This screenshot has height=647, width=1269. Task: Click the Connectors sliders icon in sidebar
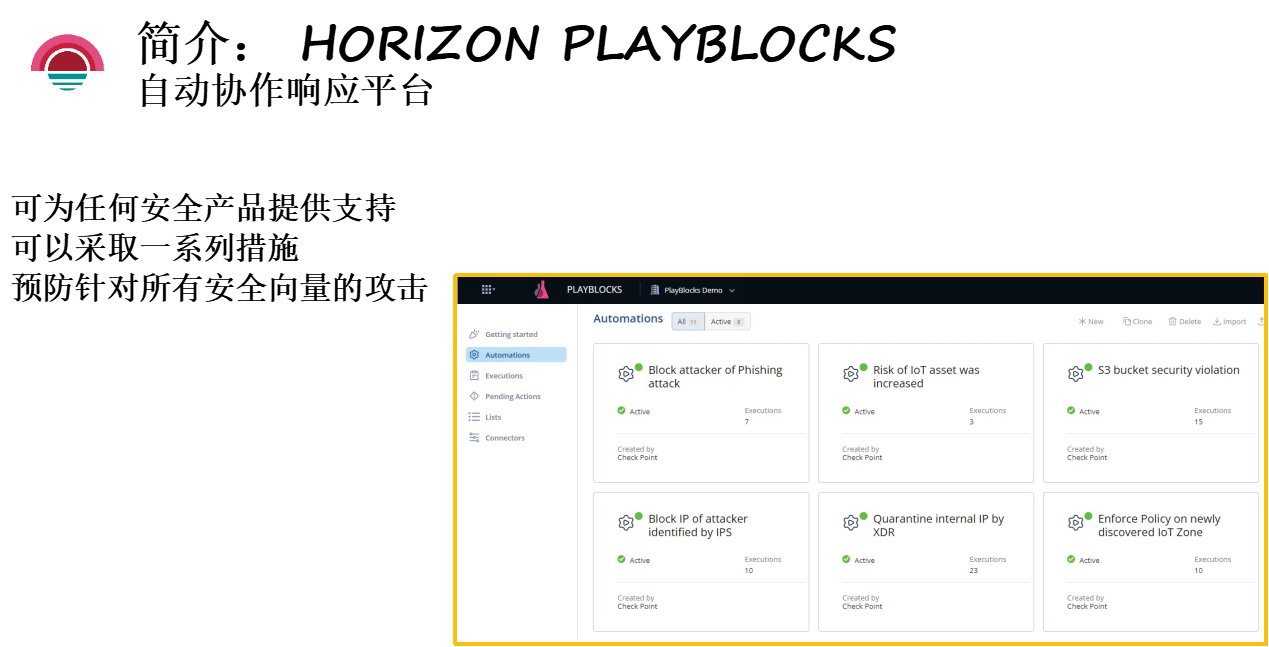point(474,438)
